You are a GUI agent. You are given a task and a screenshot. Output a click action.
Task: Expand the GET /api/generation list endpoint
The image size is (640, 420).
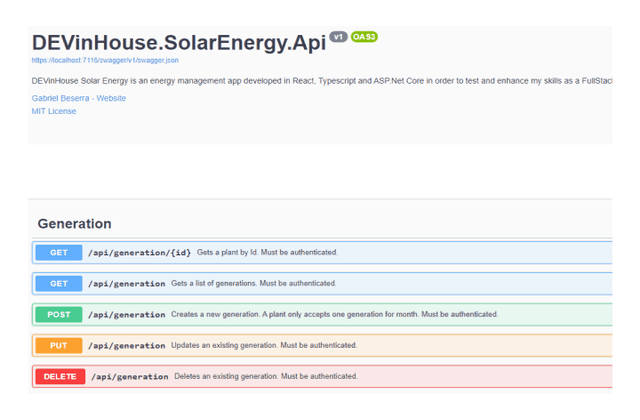coord(322,284)
